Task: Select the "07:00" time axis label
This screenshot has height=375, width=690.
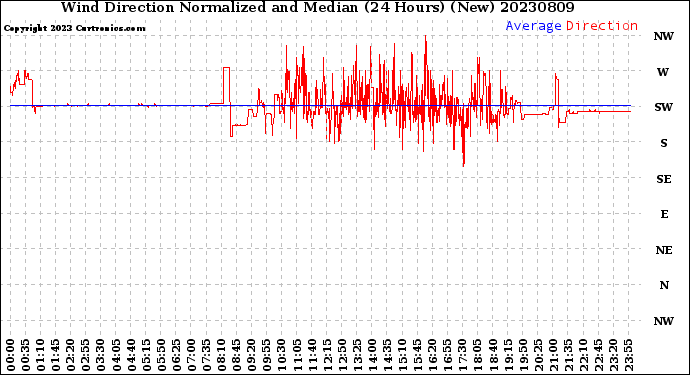Action: point(191,355)
